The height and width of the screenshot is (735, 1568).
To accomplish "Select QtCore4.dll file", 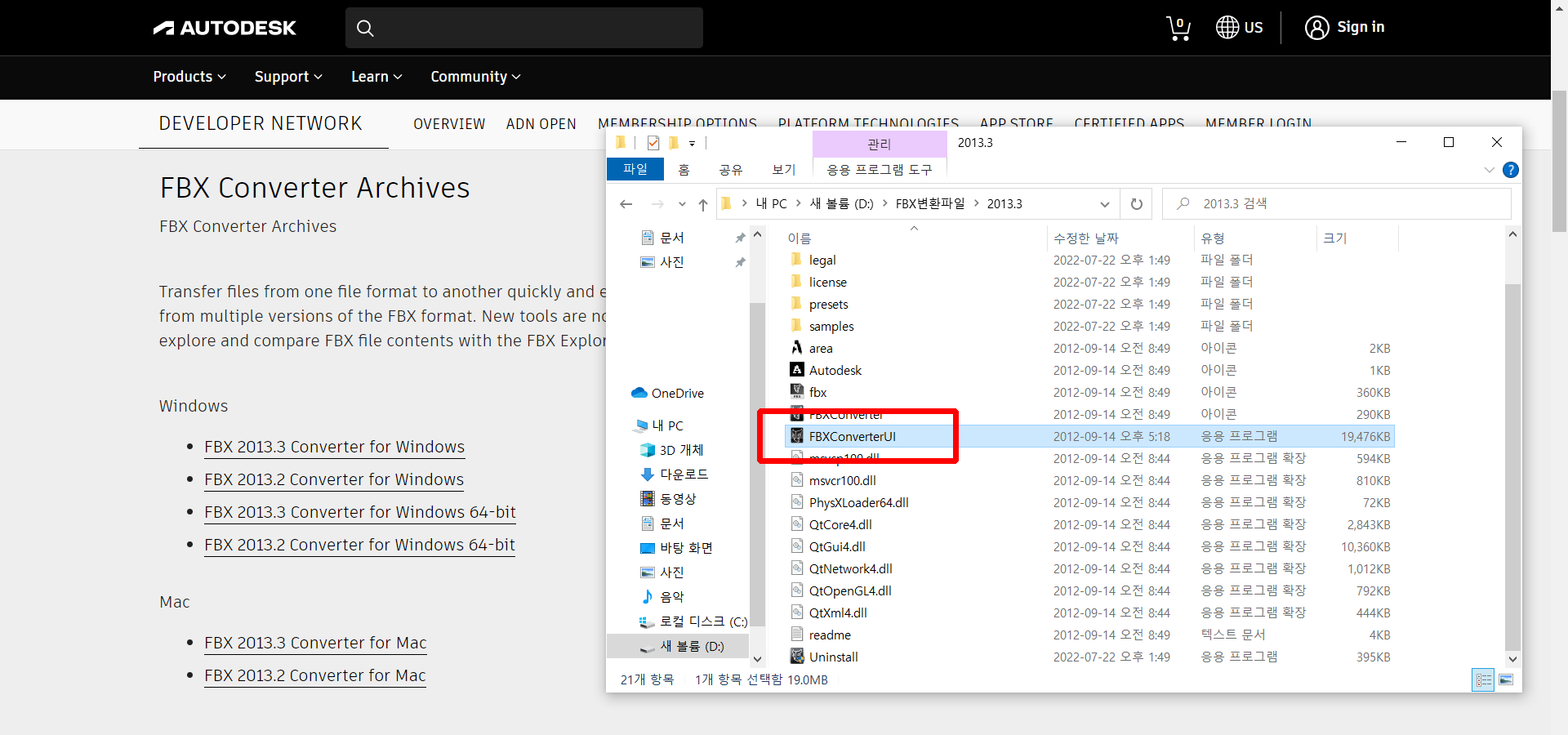I will click(840, 524).
